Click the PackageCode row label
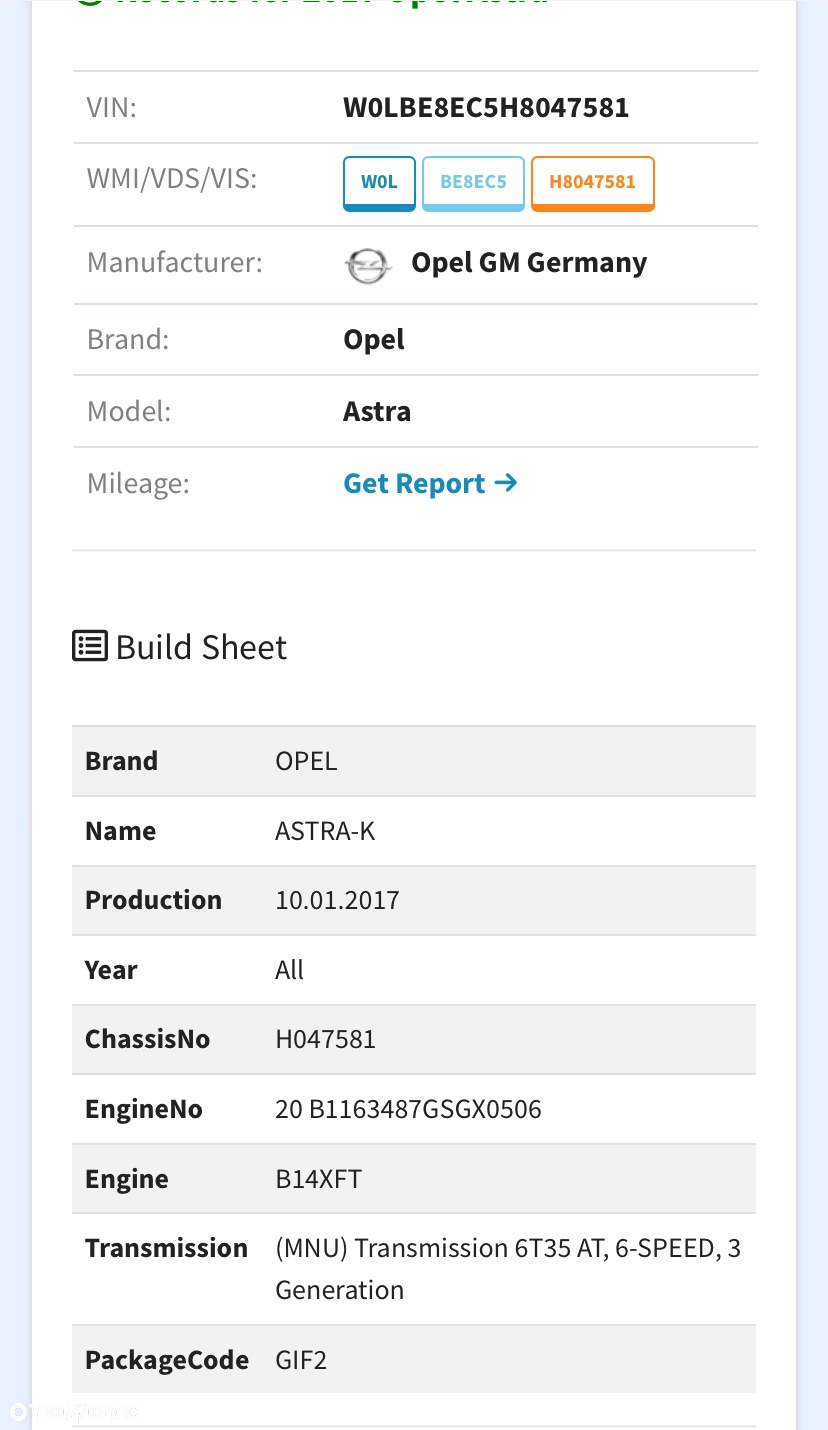 point(166,1361)
